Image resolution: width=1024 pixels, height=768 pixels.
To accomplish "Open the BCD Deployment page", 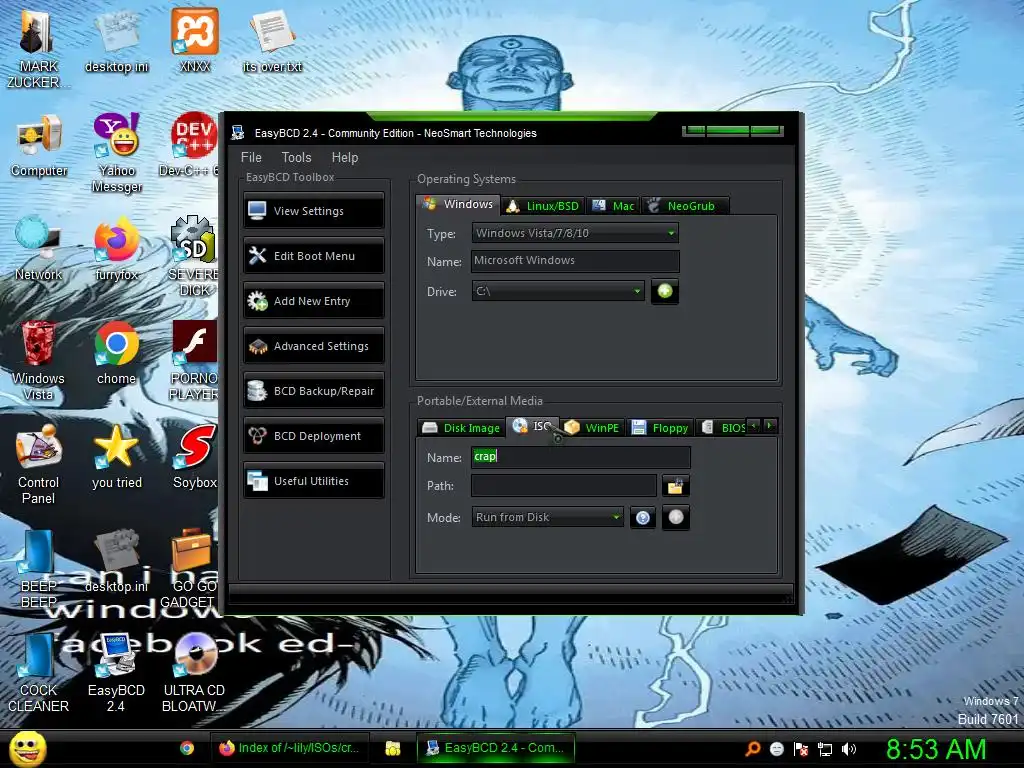I will [x=313, y=436].
